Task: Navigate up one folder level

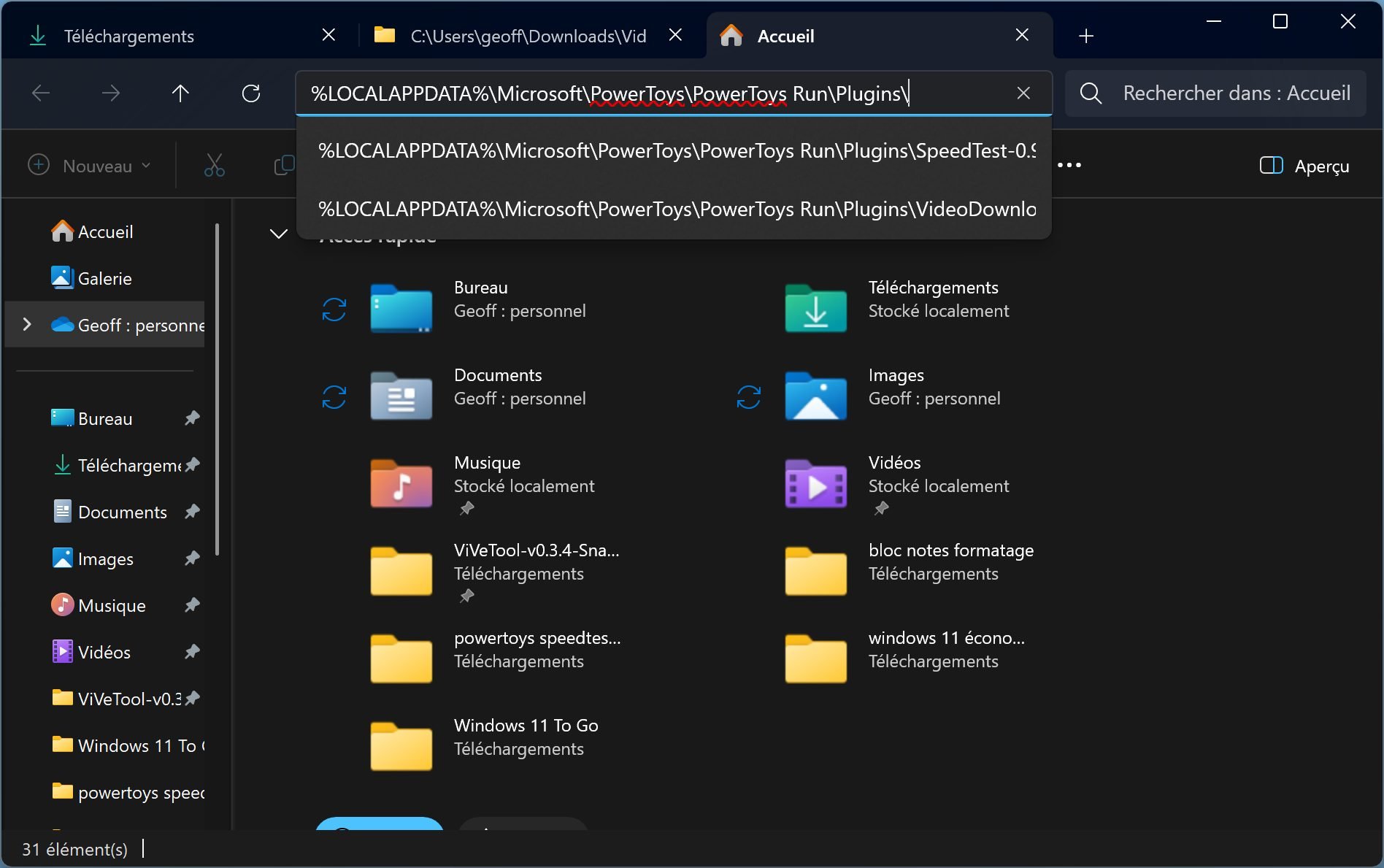Action: tap(180, 93)
